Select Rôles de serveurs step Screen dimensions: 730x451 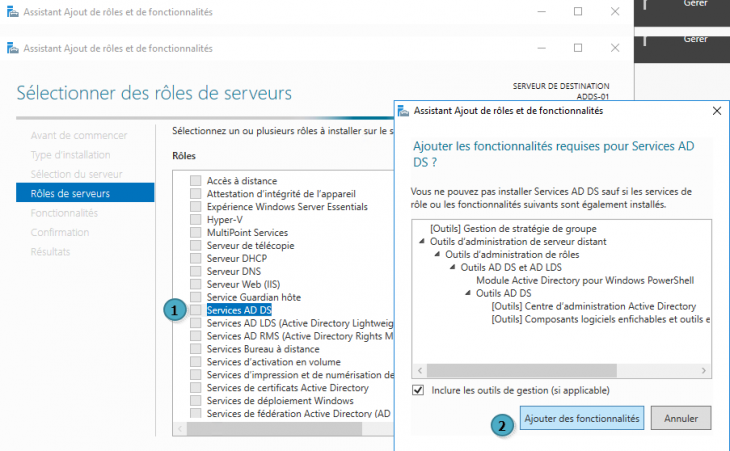(x=85, y=193)
